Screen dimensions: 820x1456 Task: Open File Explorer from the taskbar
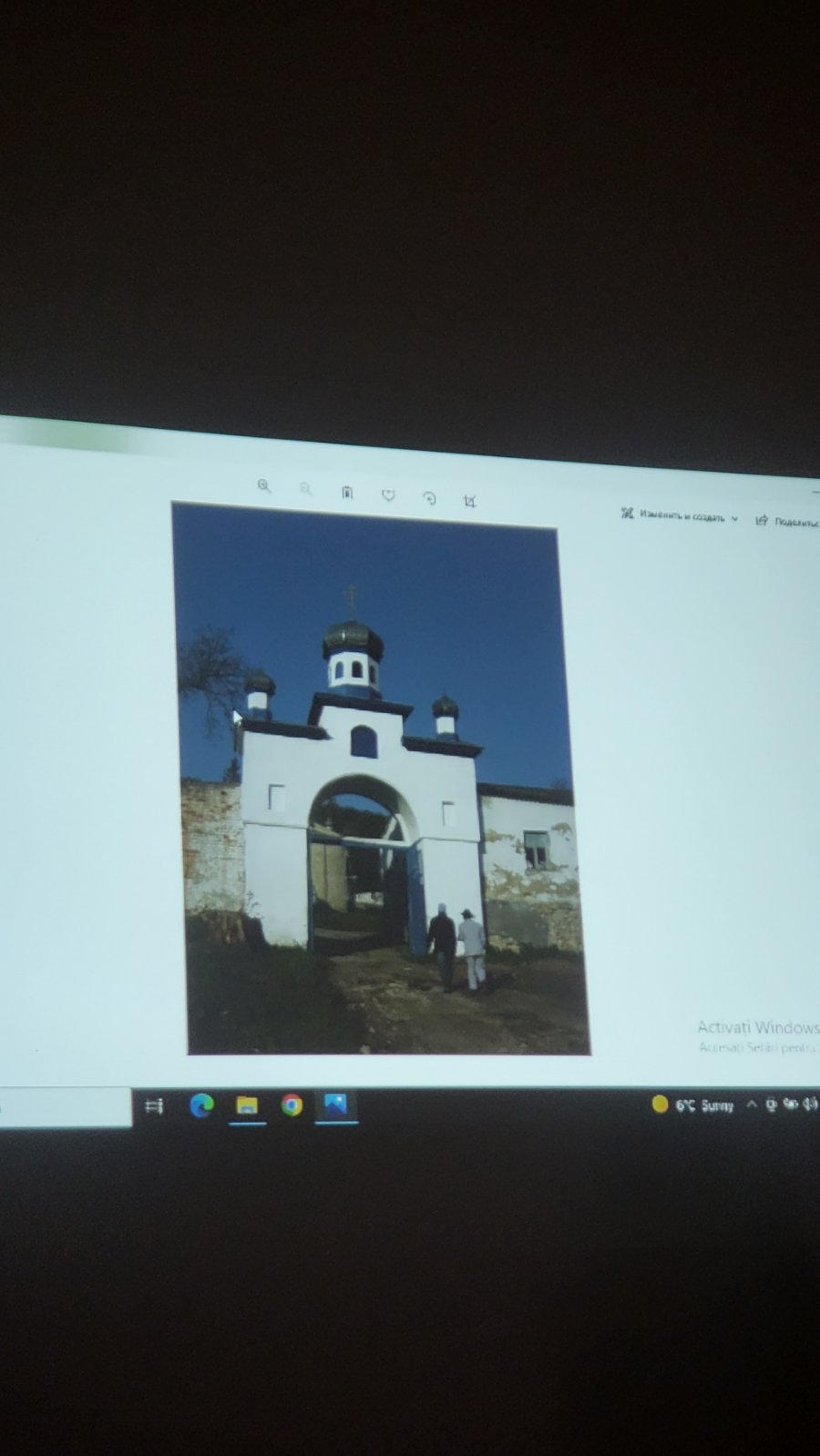(x=247, y=1105)
